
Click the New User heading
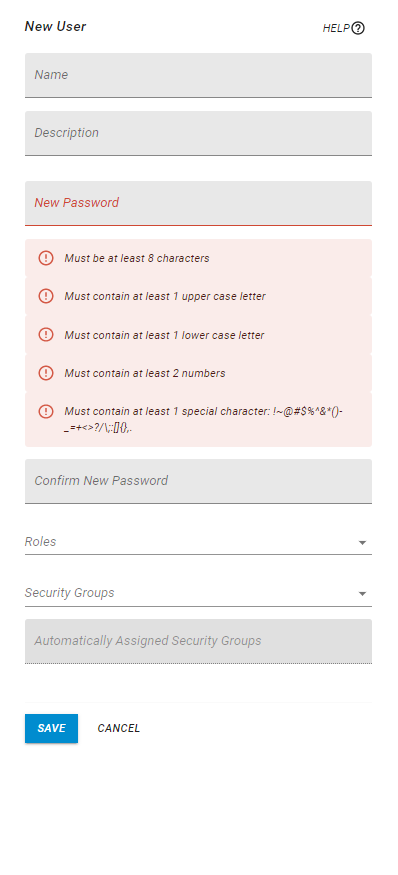[x=55, y=26]
